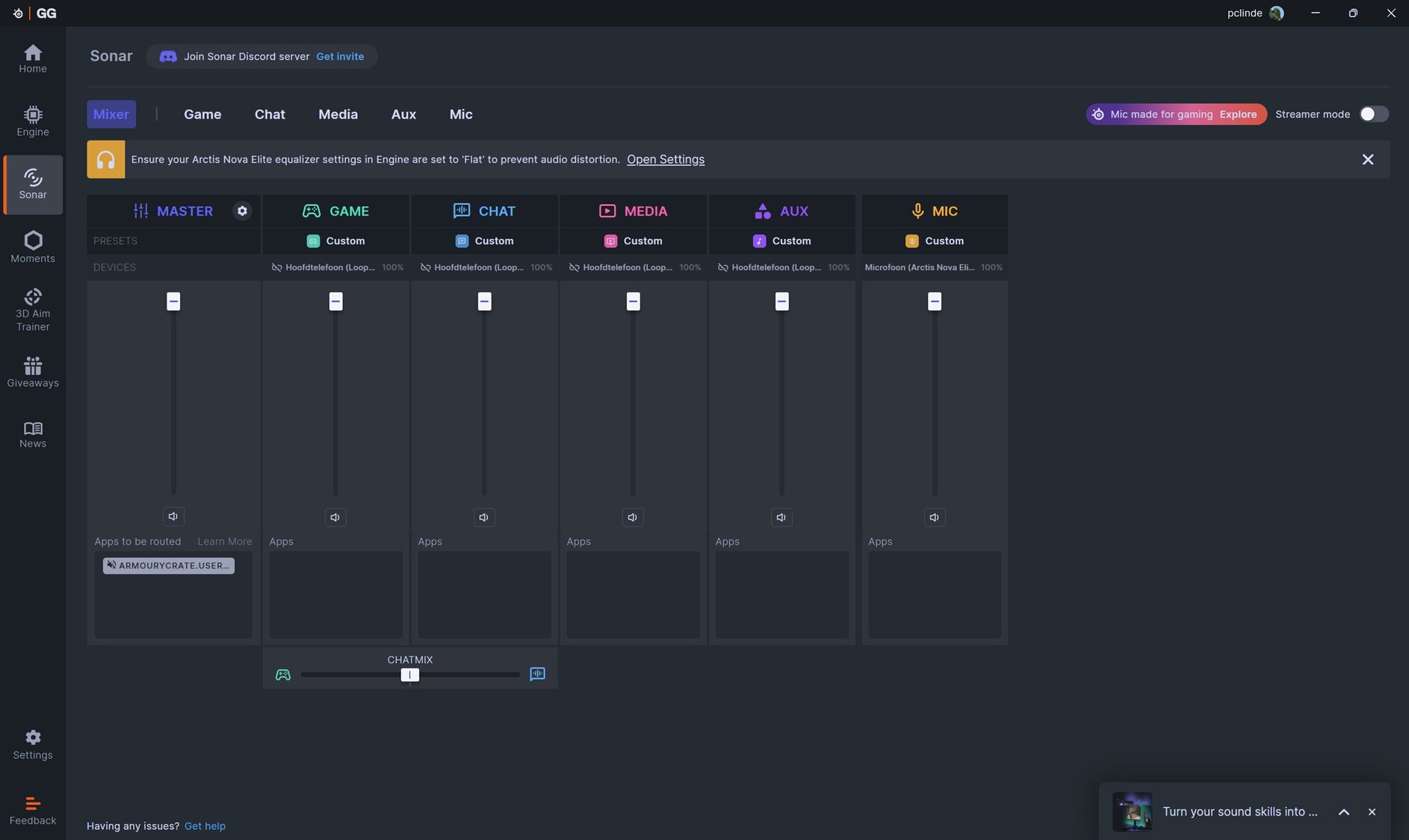Open the News section
This screenshot has height=840, width=1409.
[x=33, y=434]
